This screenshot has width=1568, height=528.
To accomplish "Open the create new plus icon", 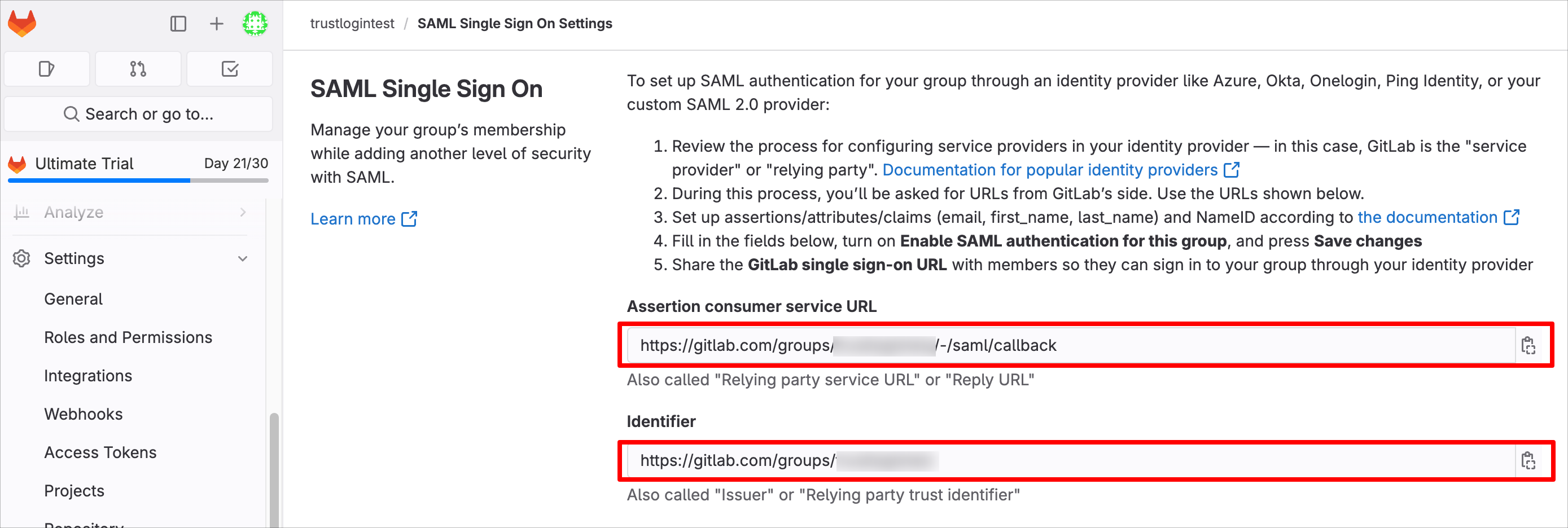I will click(216, 24).
